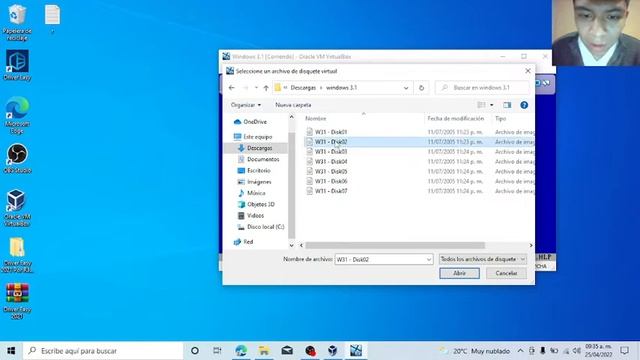This screenshot has width=640, height=360.
Task: Open Mail app from the taskbar
Action: click(287, 351)
